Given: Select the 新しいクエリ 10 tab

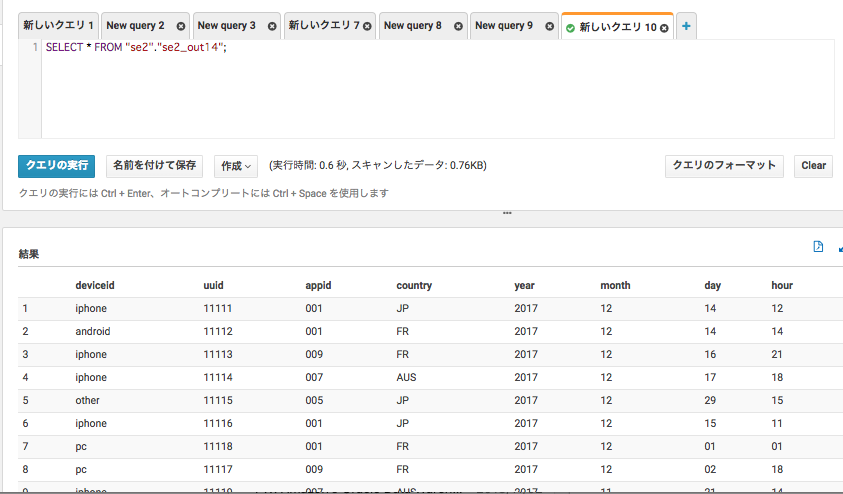Looking at the screenshot, I should [x=618, y=27].
